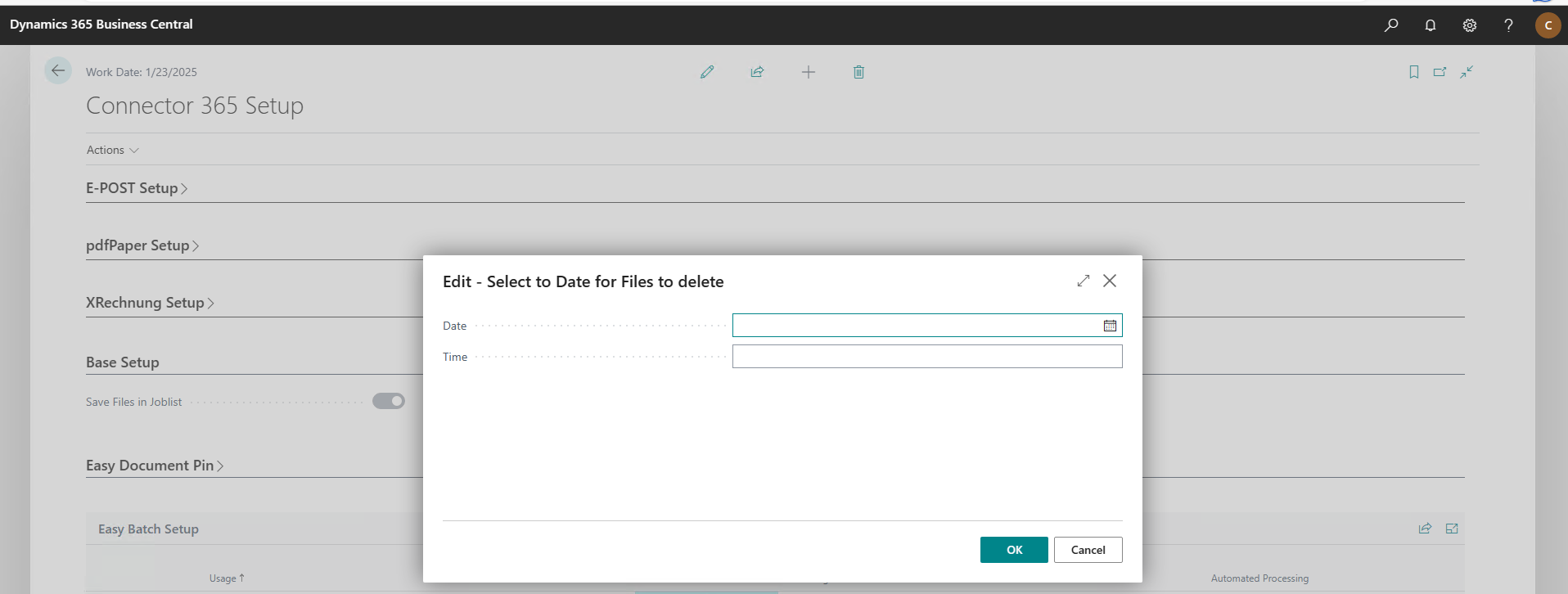Open the Actions dropdown menu
The width and height of the screenshot is (1568, 594).
pyautogui.click(x=113, y=150)
